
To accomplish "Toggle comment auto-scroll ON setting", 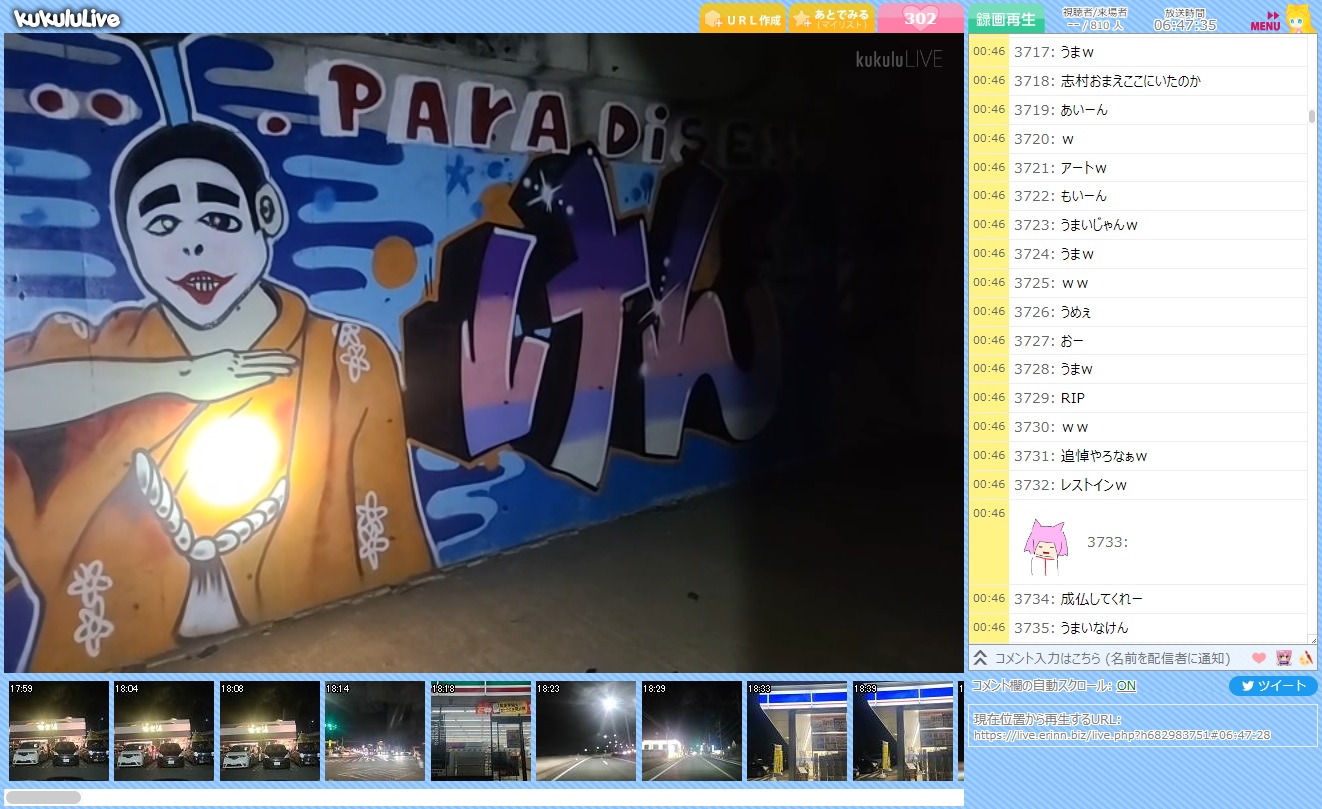I will [x=1126, y=686].
